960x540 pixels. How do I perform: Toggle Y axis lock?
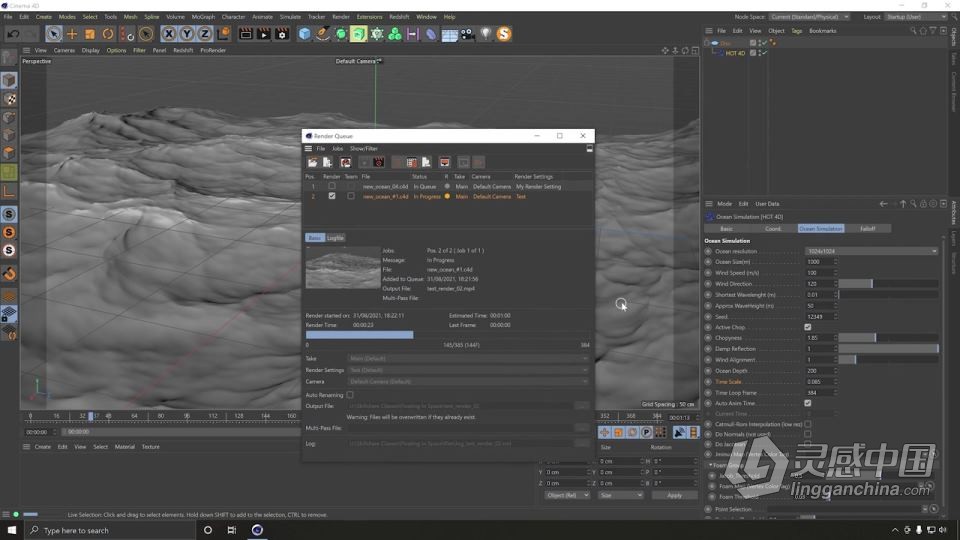click(187, 34)
